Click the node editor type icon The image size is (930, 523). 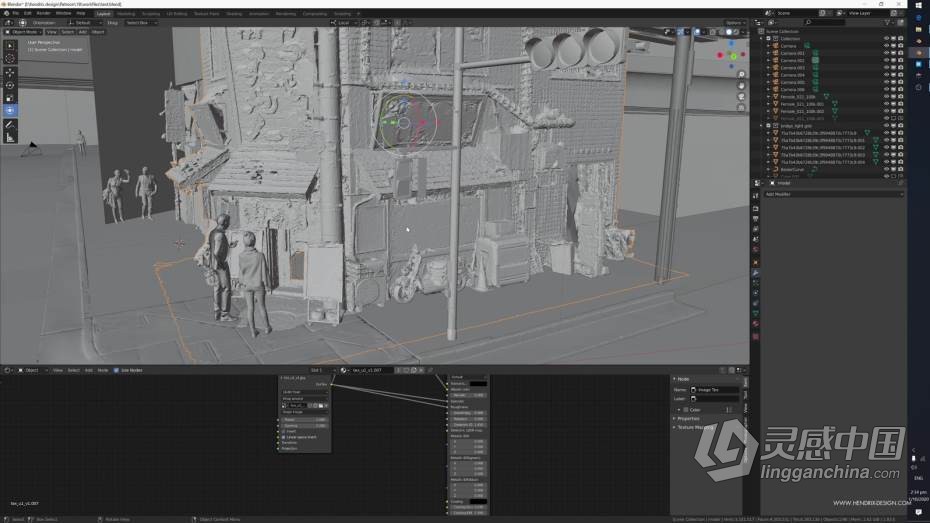click(x=8, y=370)
